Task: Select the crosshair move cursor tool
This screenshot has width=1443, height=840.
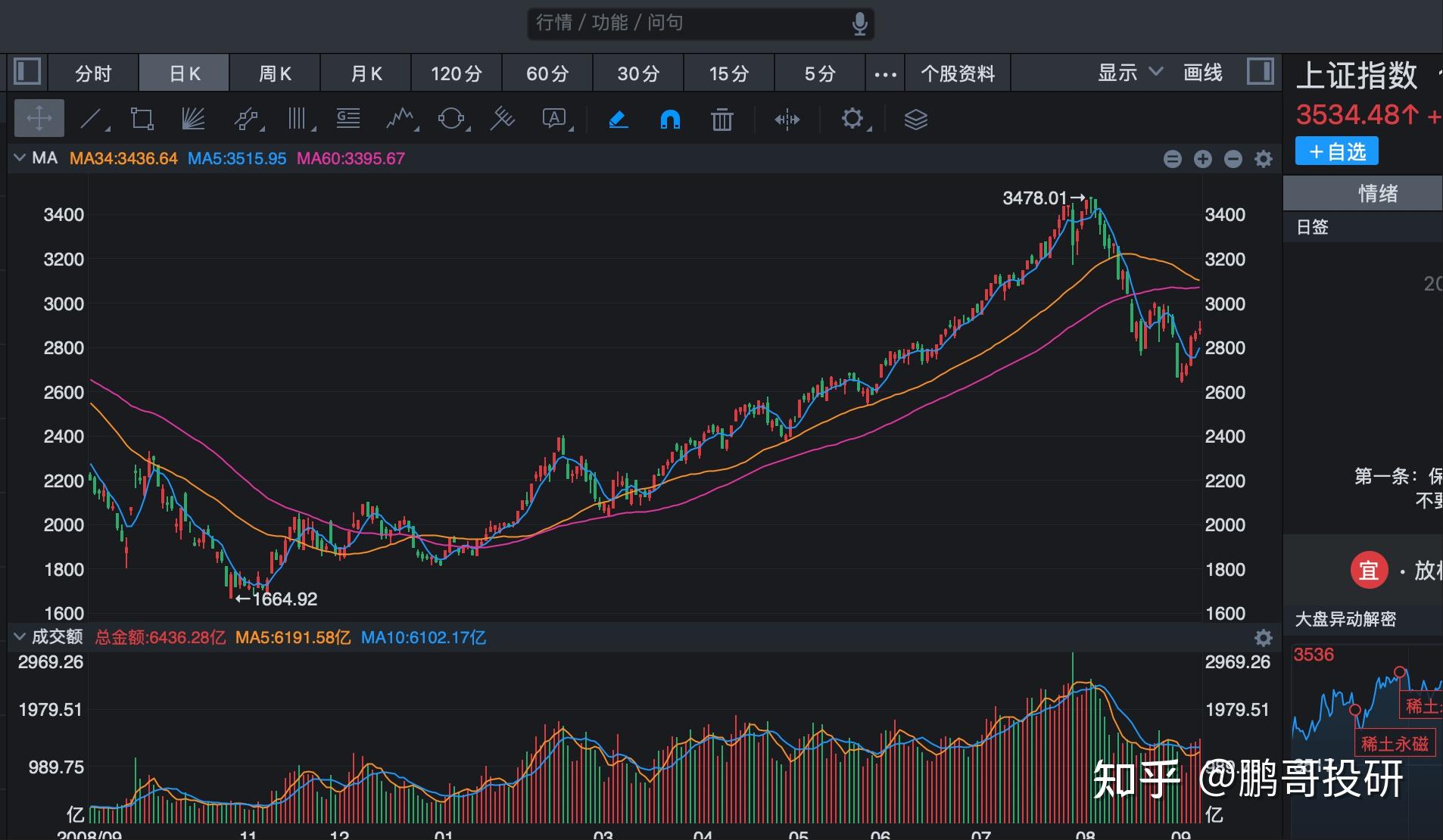Action: click(x=39, y=119)
